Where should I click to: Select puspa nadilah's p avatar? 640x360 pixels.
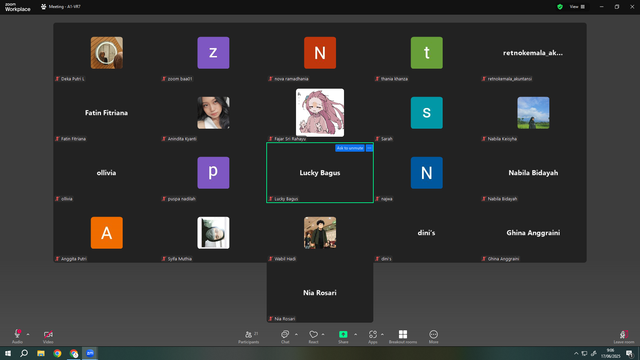[213, 173]
